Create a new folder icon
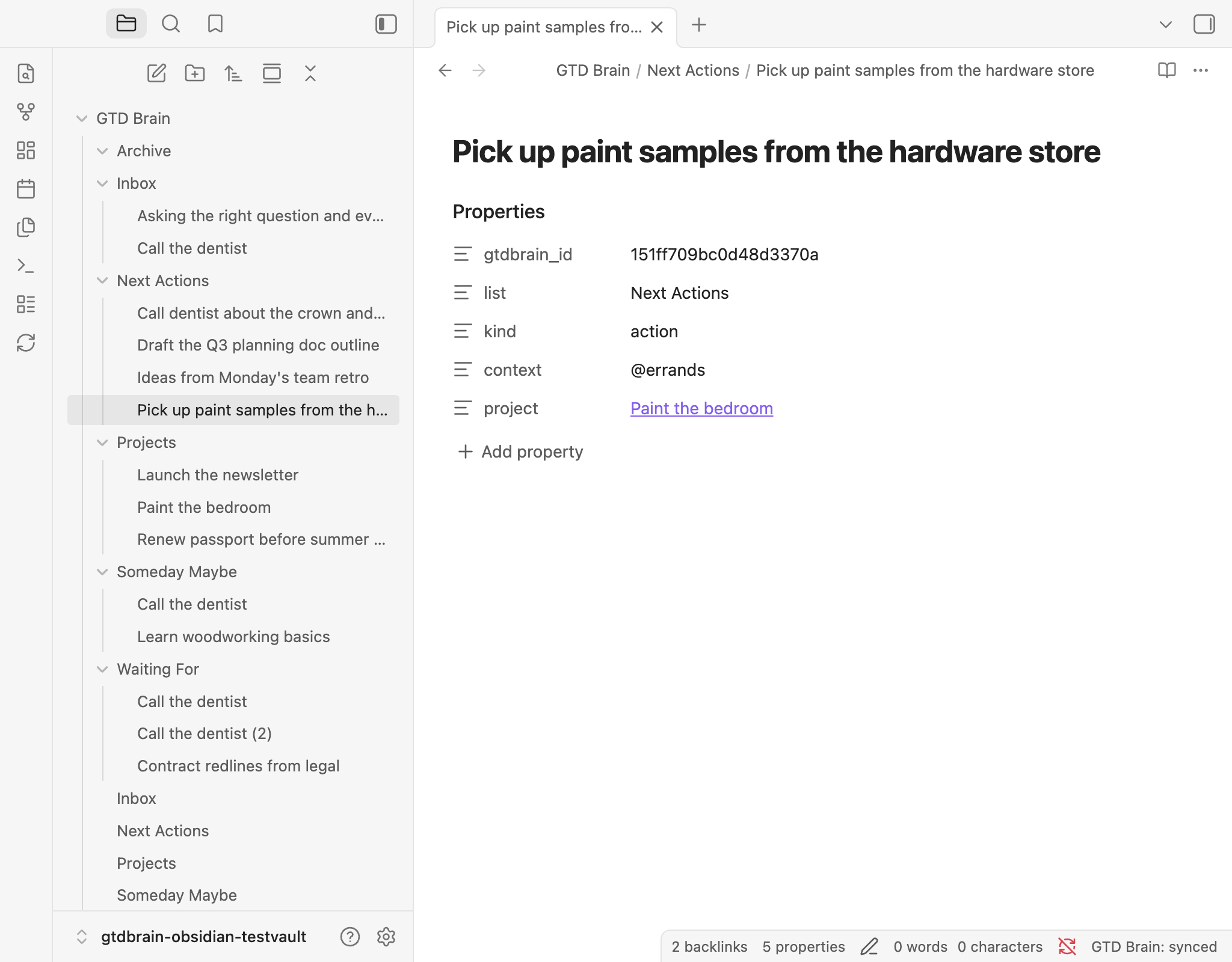 tap(195, 73)
